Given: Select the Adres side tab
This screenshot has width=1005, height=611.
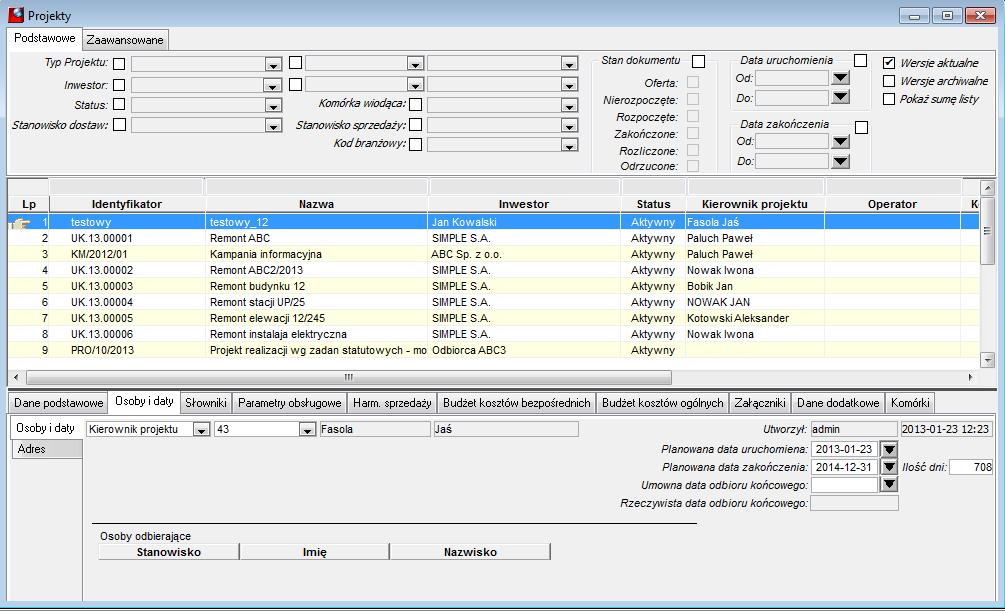Looking at the screenshot, I should coord(47,449).
